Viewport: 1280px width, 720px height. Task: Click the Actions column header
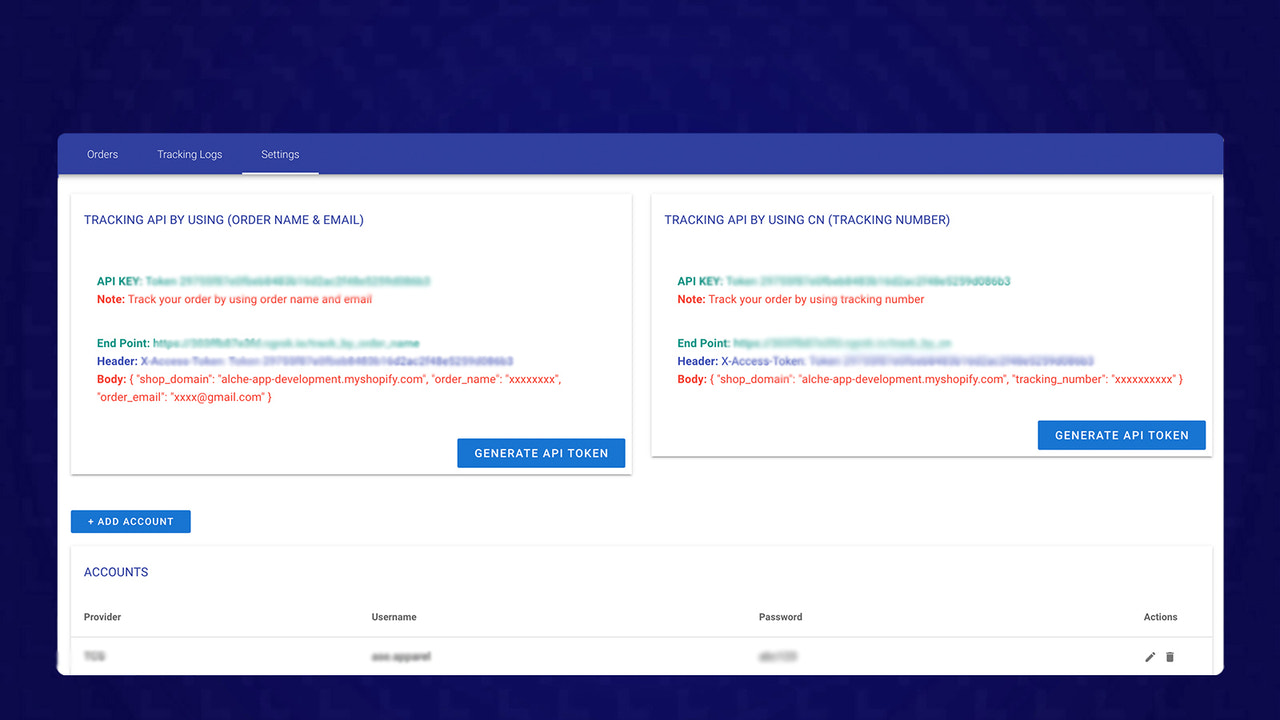click(x=1160, y=617)
